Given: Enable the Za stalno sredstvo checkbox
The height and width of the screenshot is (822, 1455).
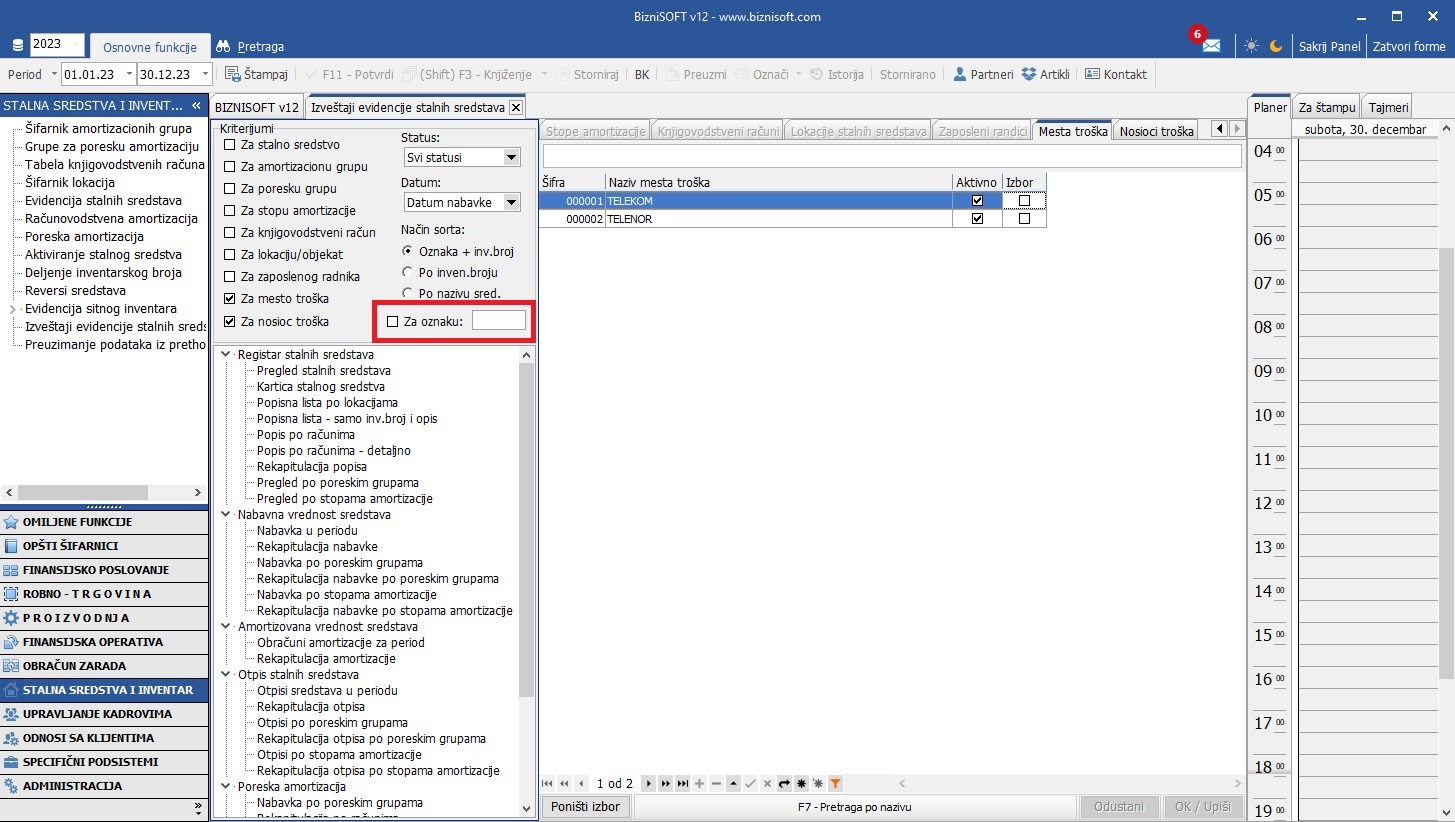Looking at the screenshot, I should [230, 145].
